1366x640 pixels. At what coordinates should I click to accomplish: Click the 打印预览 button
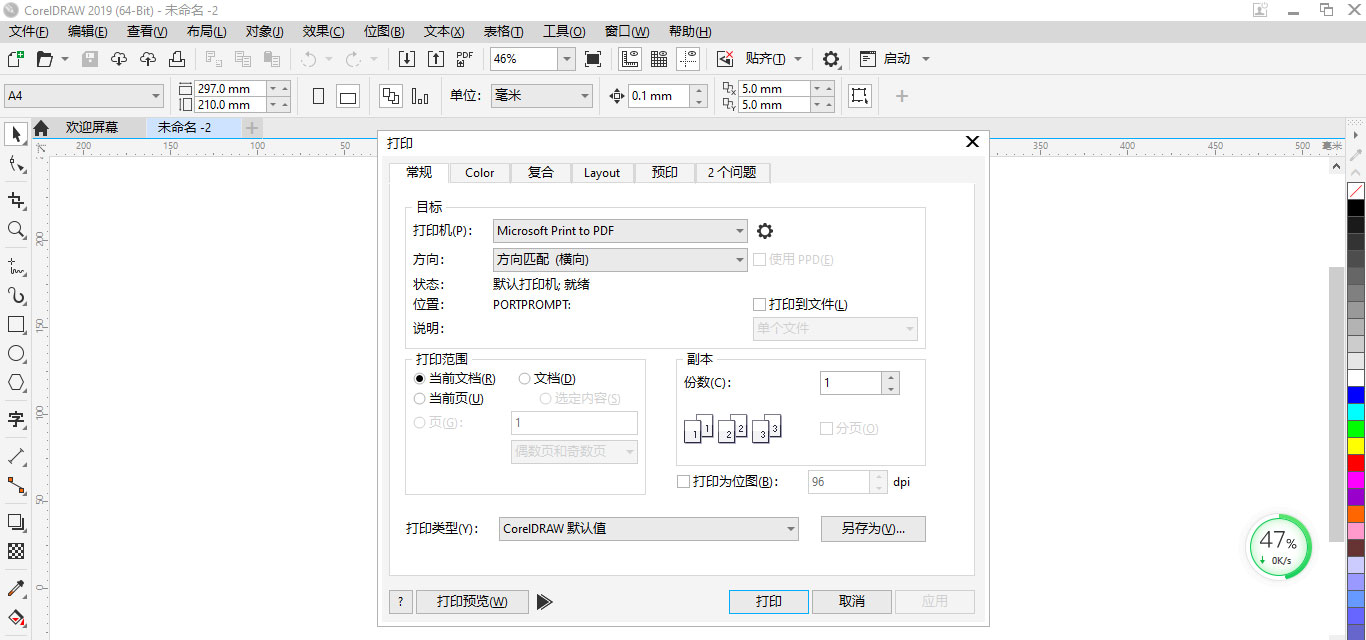pos(472,601)
